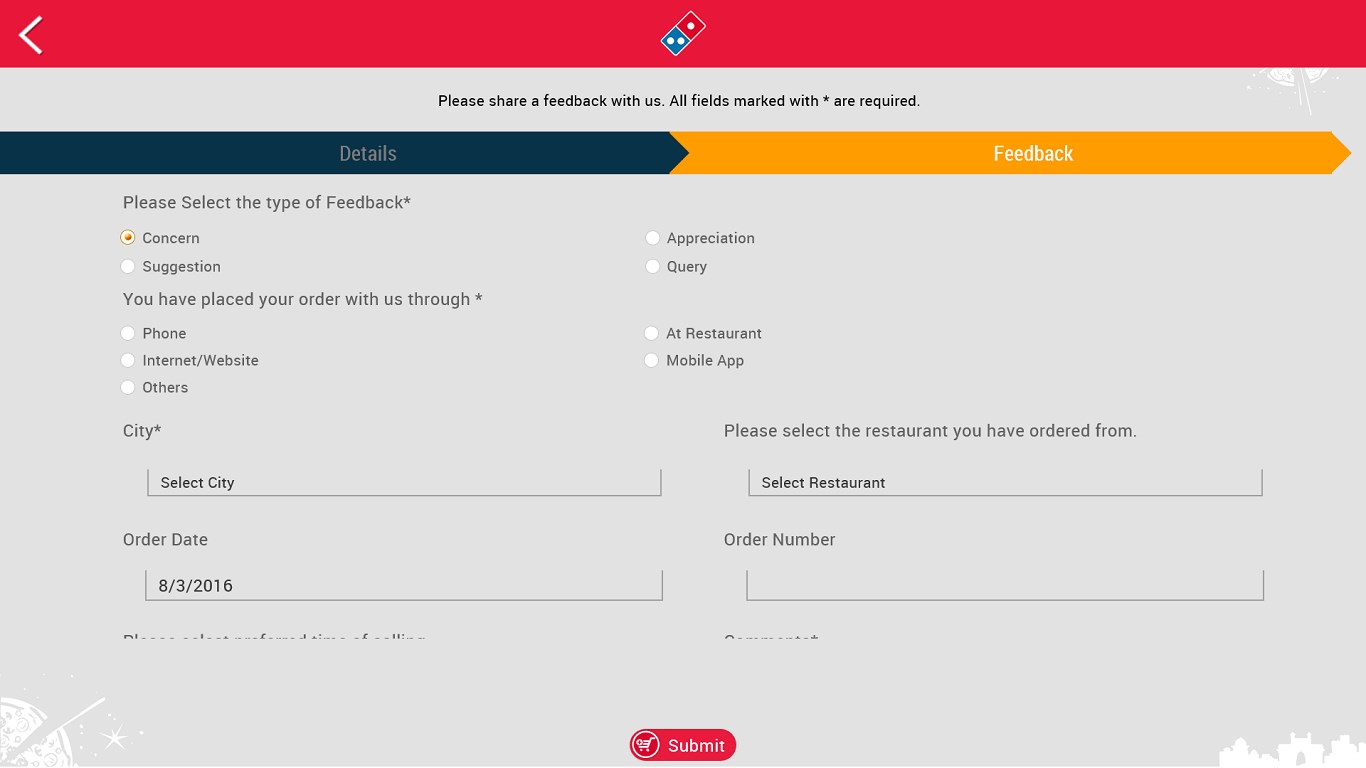Click the Domino's logo in header
The width and height of the screenshot is (1366, 768).
(x=683, y=33)
